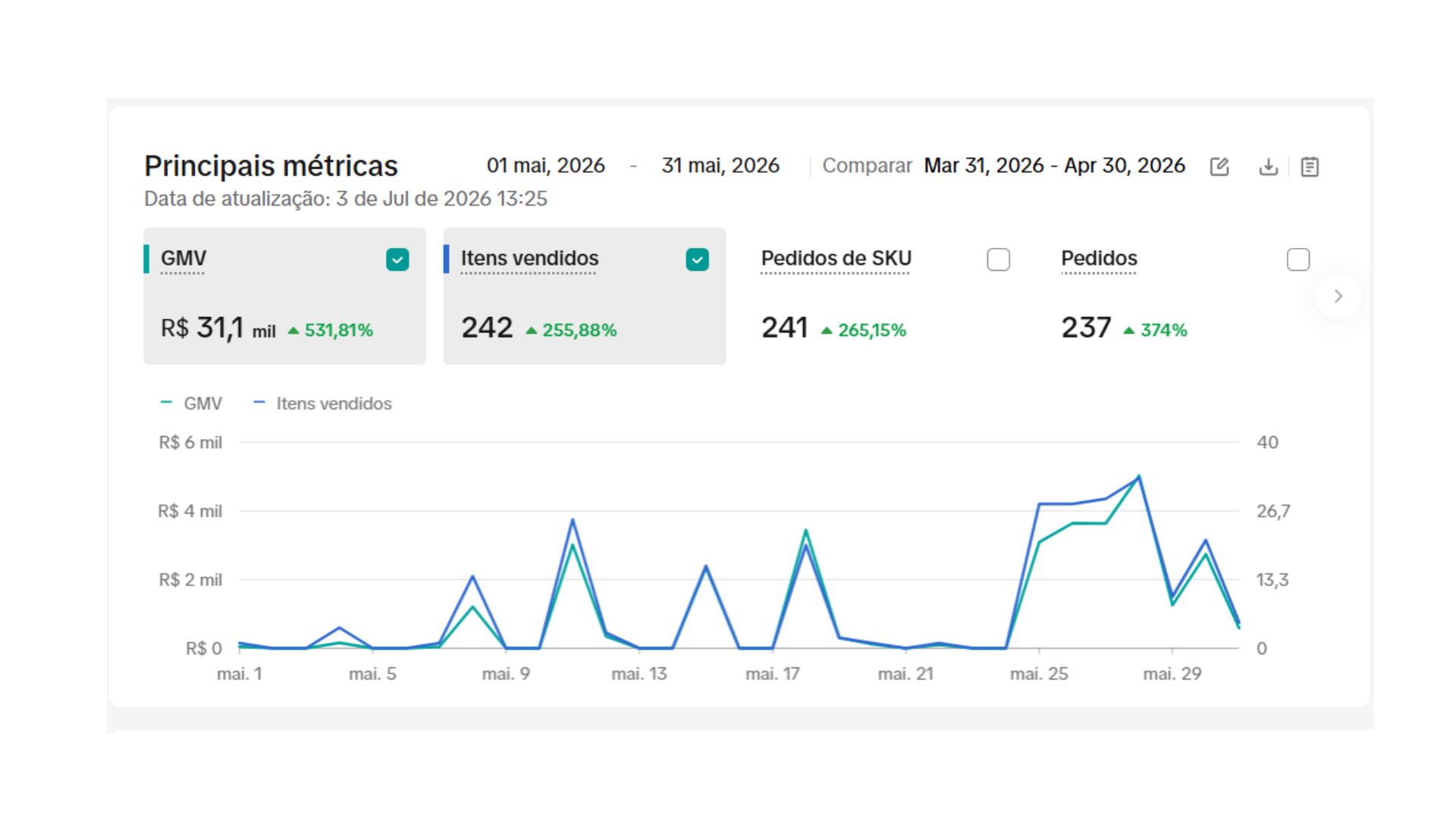
Task: Click the 241 SKU orders value
Action: (784, 328)
